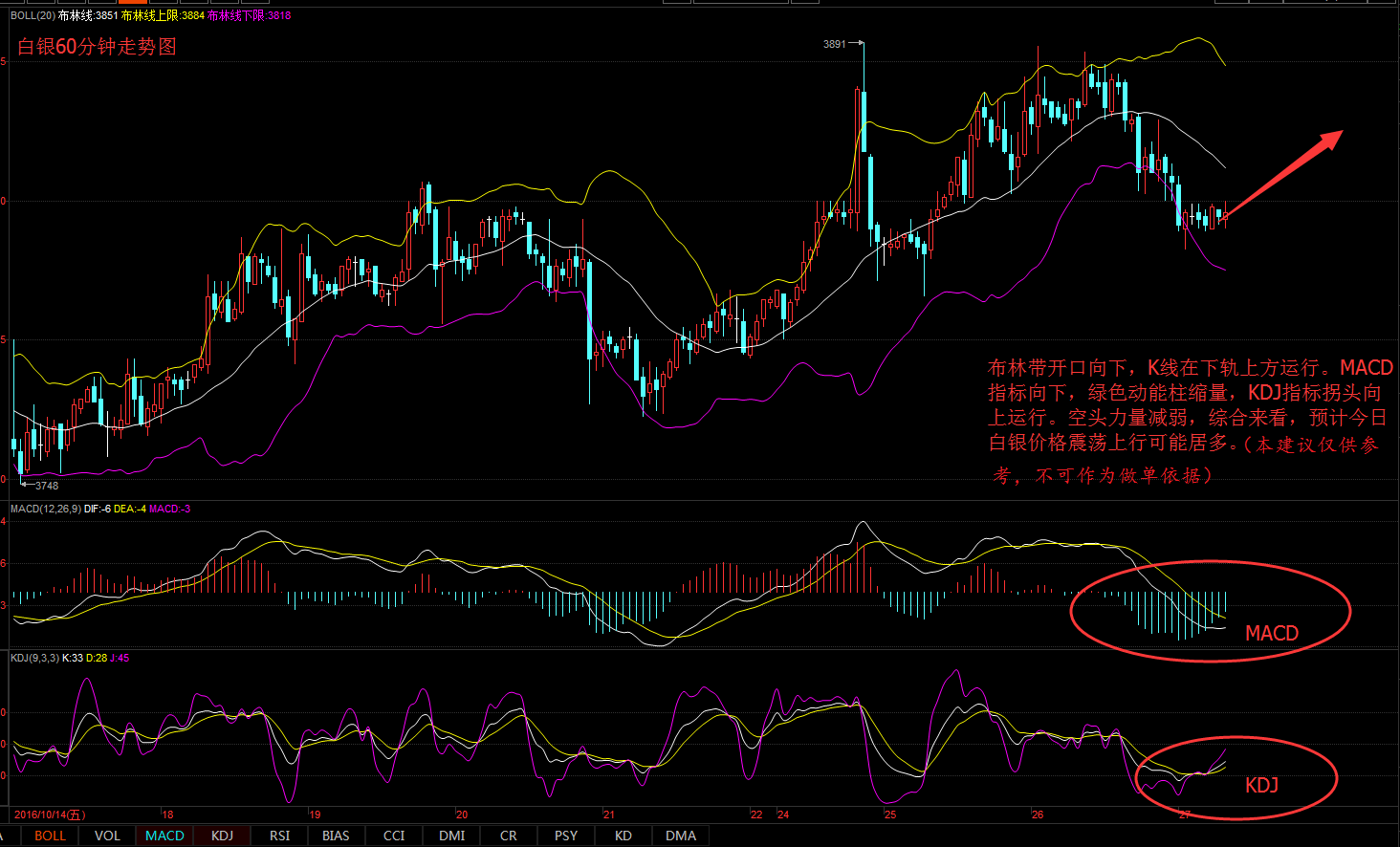This screenshot has width=1400, height=847.
Task: Click the 3891 high price marker
Action: pos(834,44)
